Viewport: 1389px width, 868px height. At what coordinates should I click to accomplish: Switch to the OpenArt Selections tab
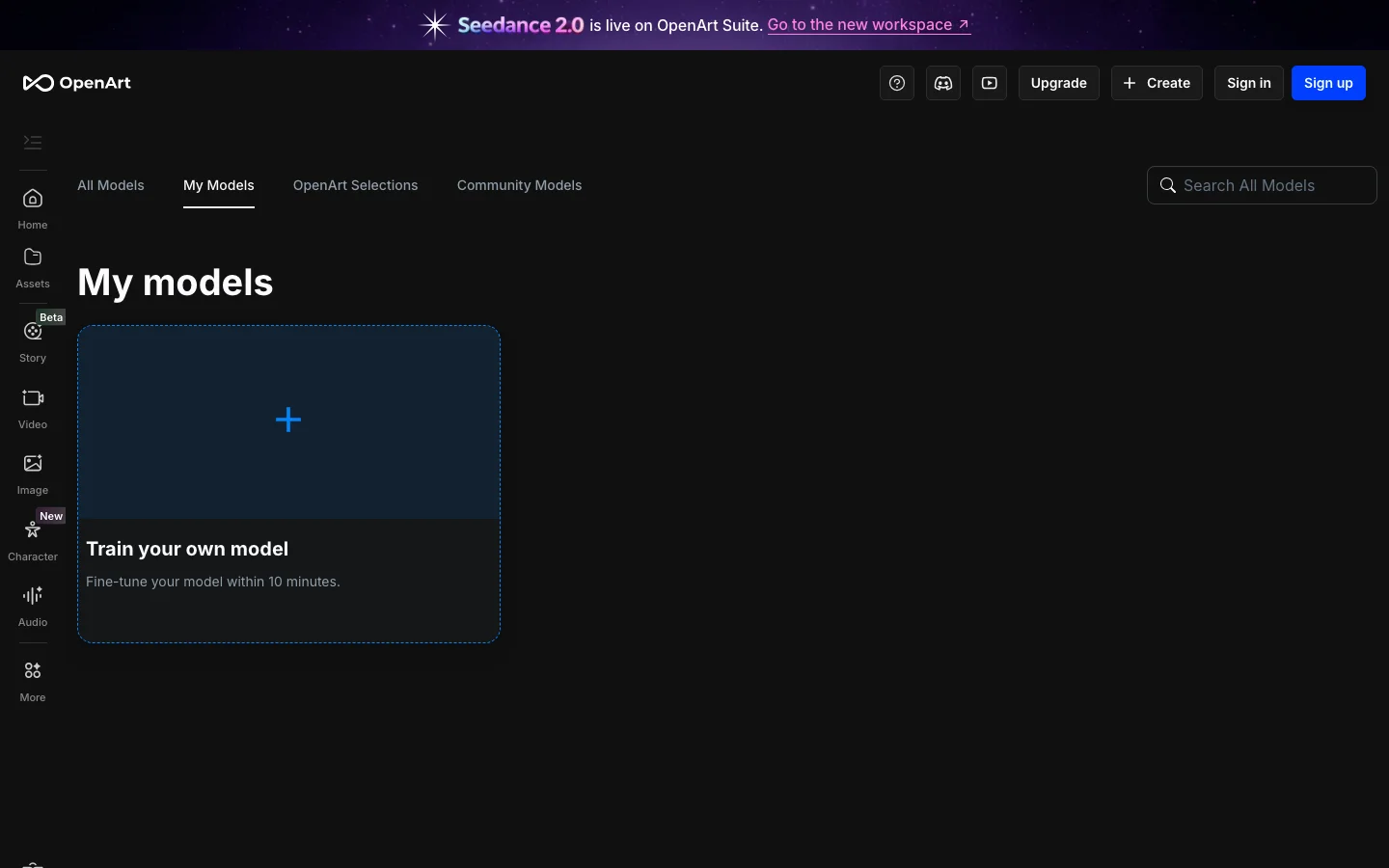click(x=356, y=185)
